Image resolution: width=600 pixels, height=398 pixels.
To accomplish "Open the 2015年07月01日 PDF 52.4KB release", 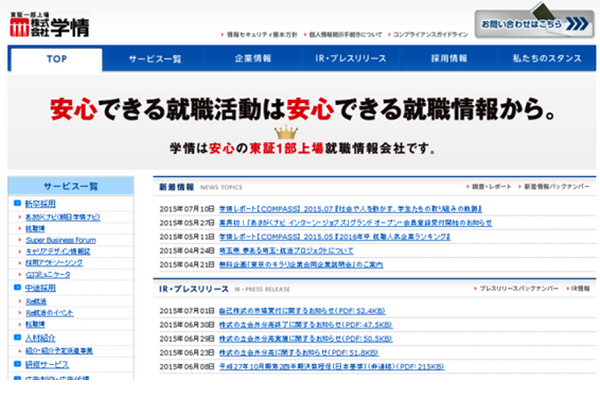I will [302, 311].
